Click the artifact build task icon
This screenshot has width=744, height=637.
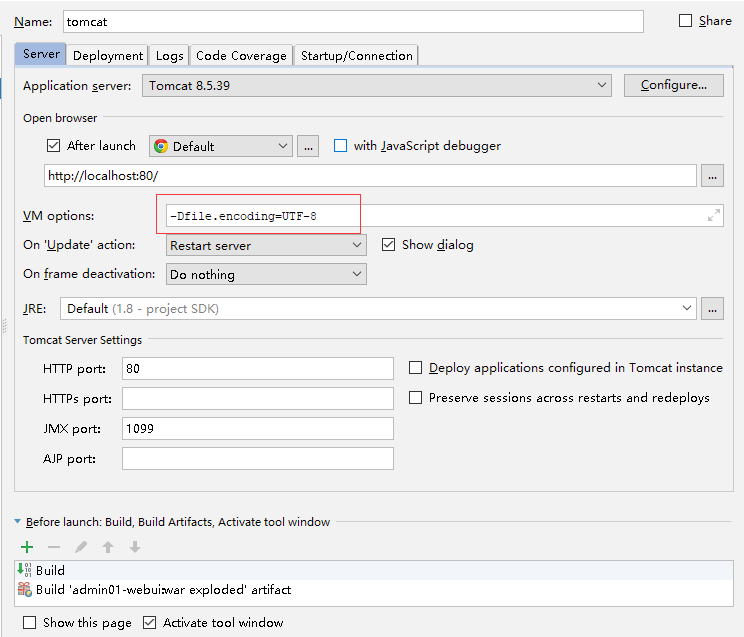click(x=25, y=589)
